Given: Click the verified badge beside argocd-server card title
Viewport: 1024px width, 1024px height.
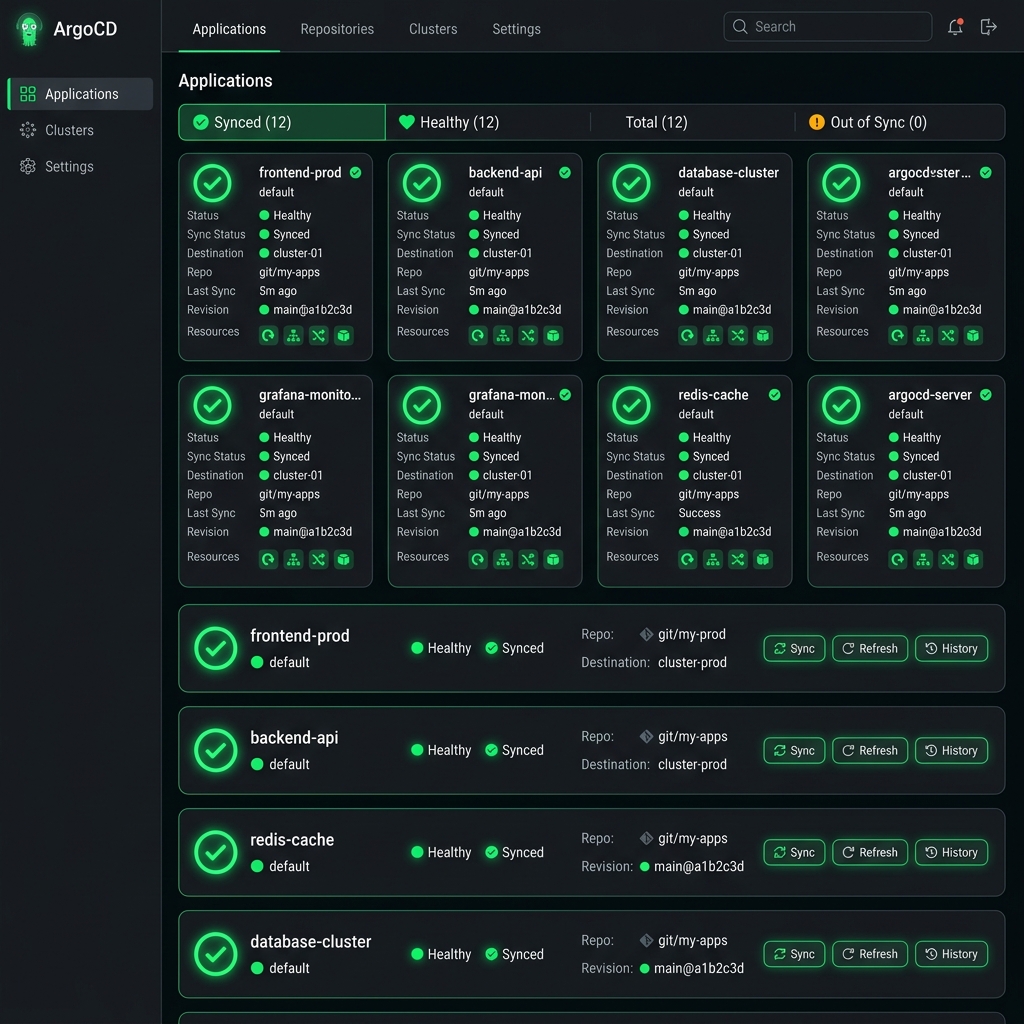Looking at the screenshot, I should pyautogui.click(x=986, y=394).
